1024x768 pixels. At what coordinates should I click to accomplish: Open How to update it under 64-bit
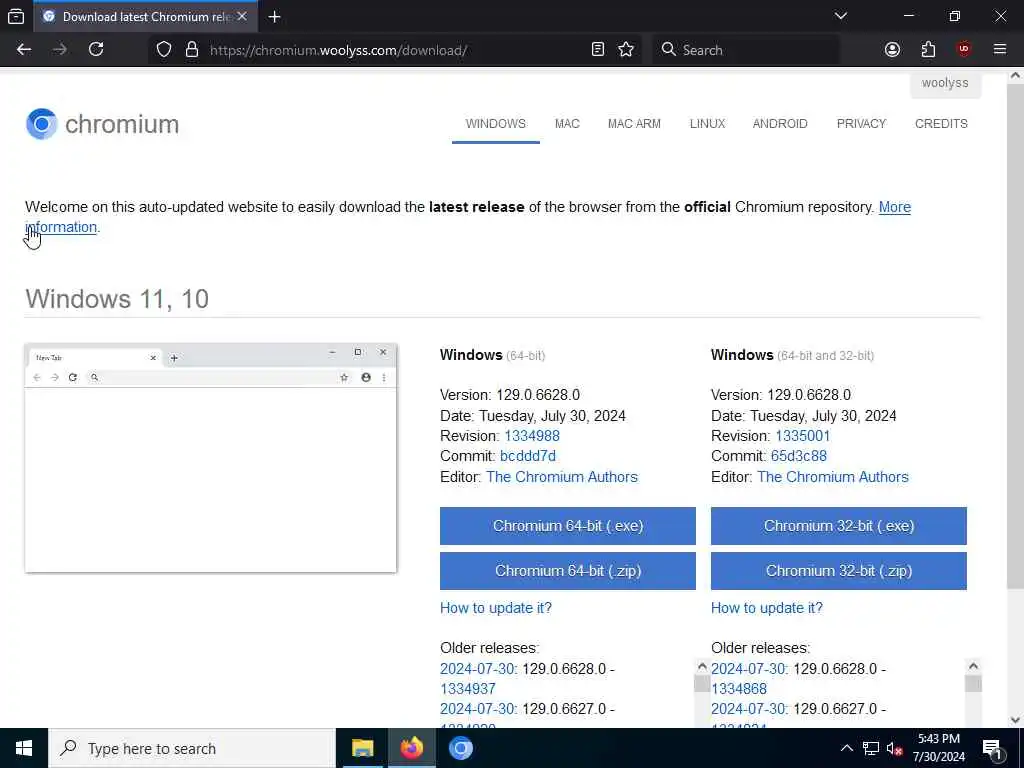pyautogui.click(x=496, y=608)
